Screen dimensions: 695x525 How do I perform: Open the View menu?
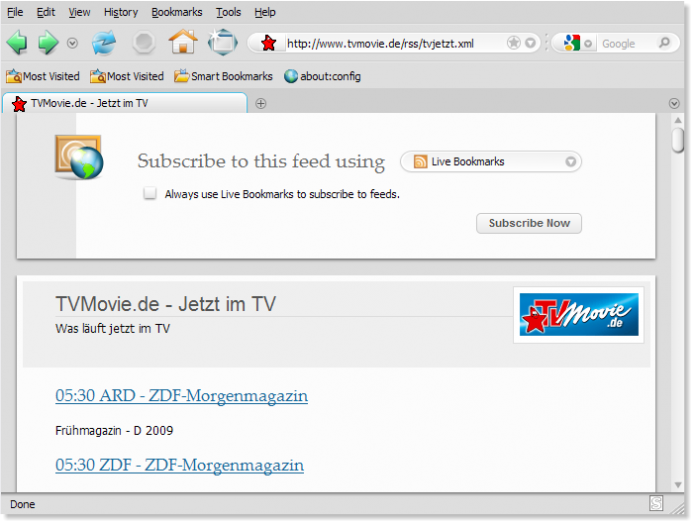pyautogui.click(x=79, y=12)
